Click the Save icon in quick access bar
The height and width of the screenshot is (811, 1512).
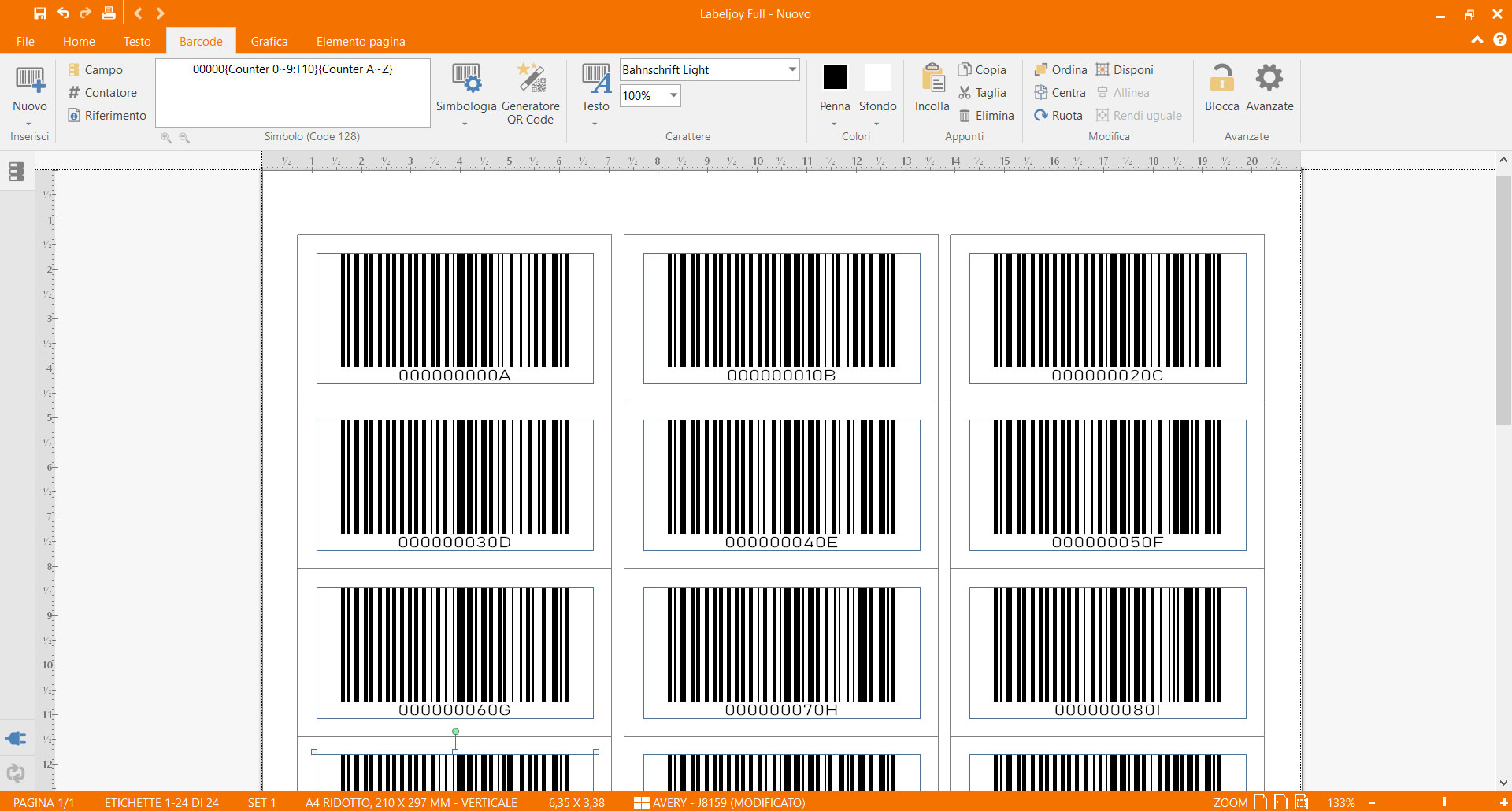40,13
